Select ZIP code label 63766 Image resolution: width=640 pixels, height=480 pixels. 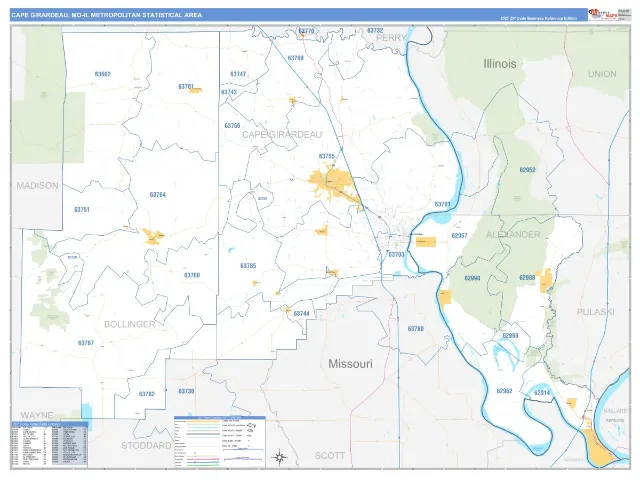(x=232, y=126)
